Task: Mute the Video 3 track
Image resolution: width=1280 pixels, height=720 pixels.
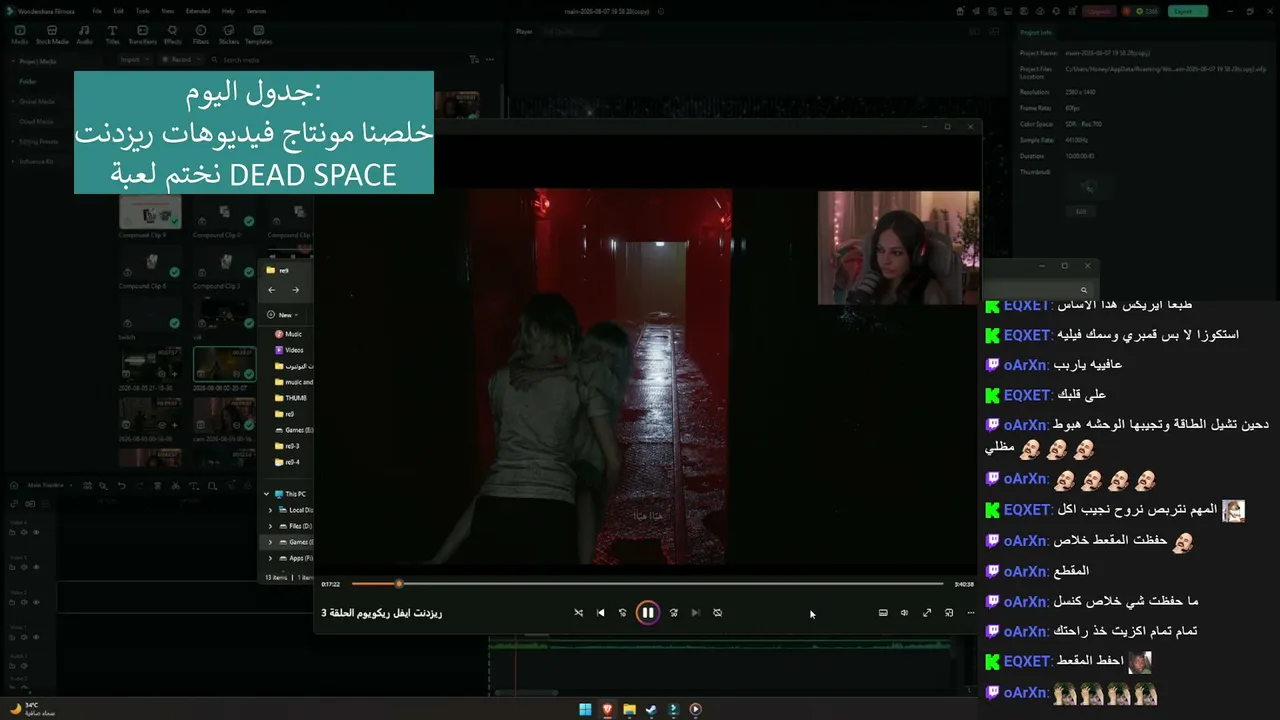Action: pyautogui.click(x=25, y=567)
